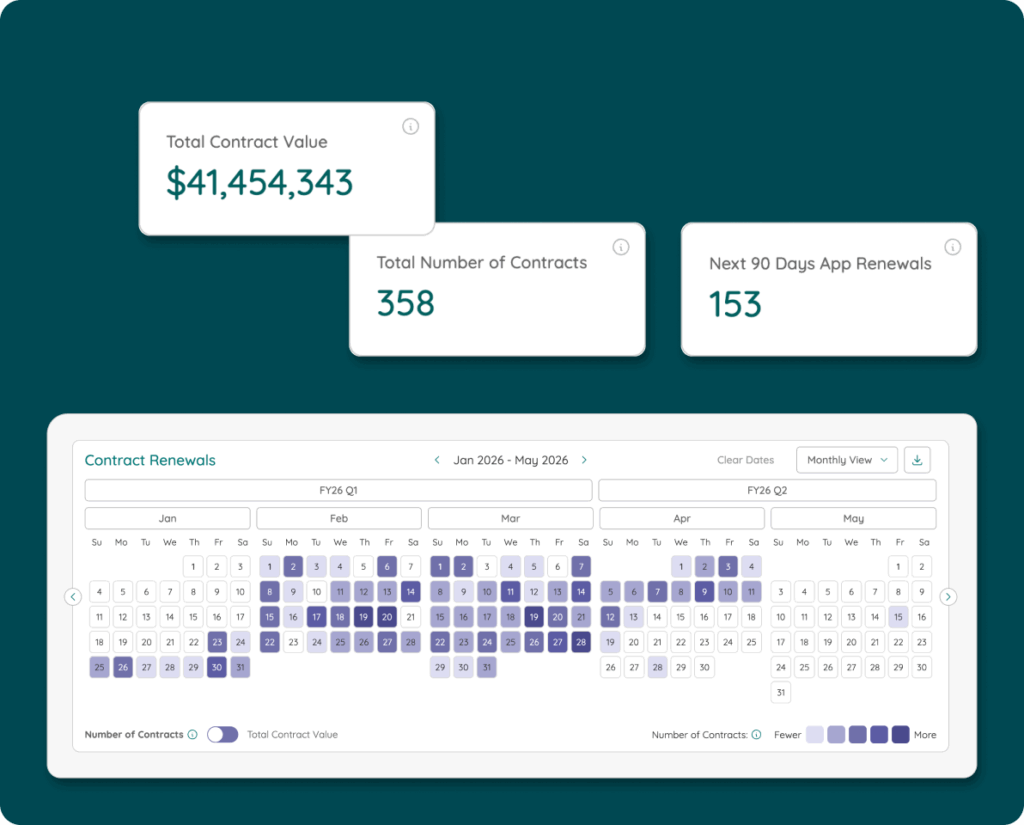Click the right chevron after Jan 2026 - May 2026

click(585, 460)
